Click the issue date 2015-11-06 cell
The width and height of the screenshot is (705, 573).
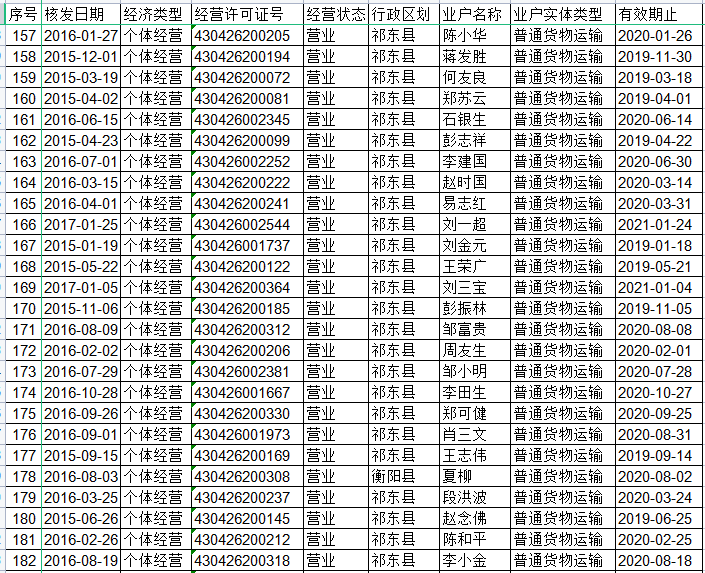pos(80,309)
